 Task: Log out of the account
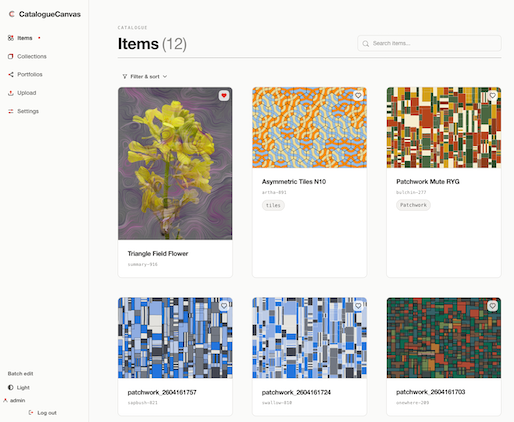pyautogui.click(x=43, y=413)
